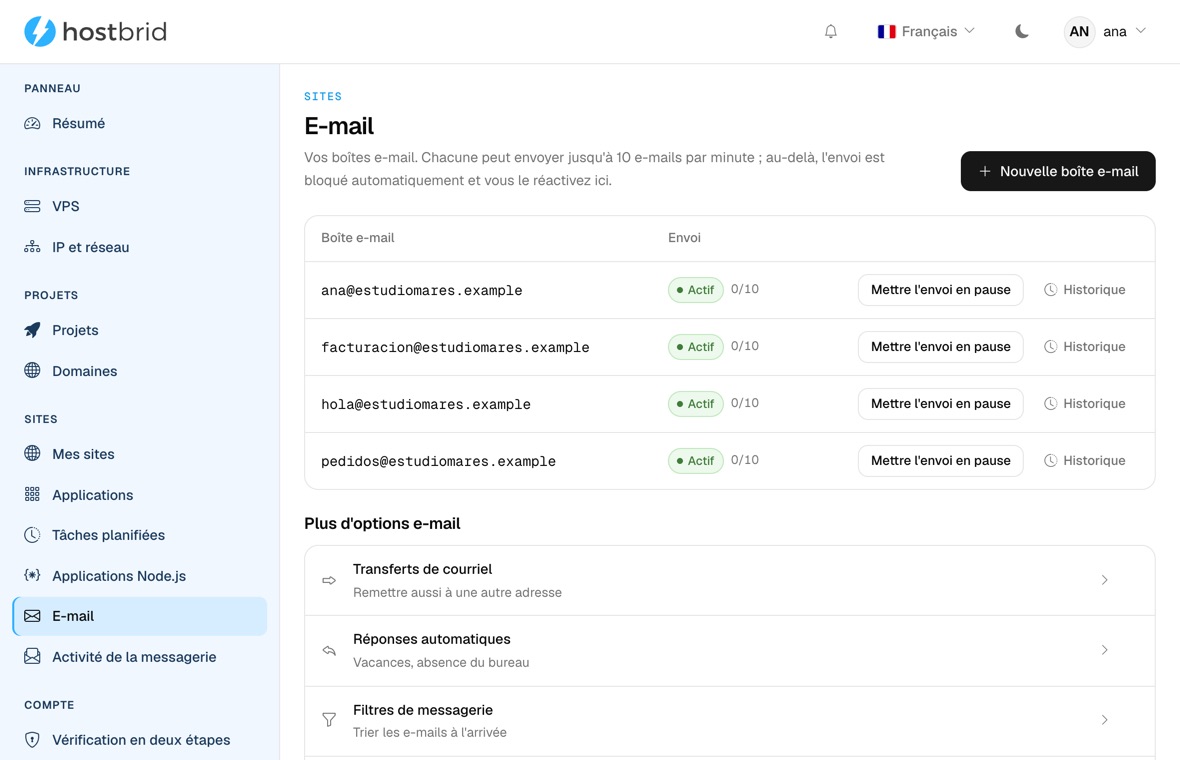The image size is (1180, 760).
Task: Click the Réponses automatiques reply icon
Action: point(329,650)
